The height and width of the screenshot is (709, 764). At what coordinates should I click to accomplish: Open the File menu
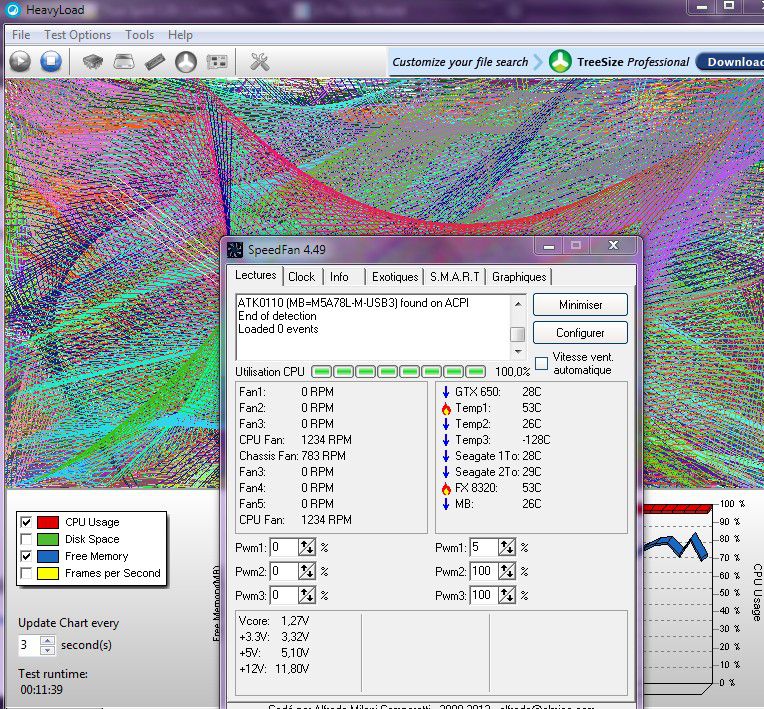(21, 35)
